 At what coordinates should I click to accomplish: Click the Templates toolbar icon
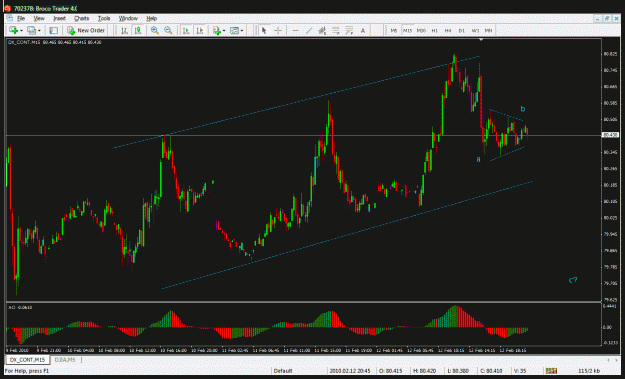(234, 30)
